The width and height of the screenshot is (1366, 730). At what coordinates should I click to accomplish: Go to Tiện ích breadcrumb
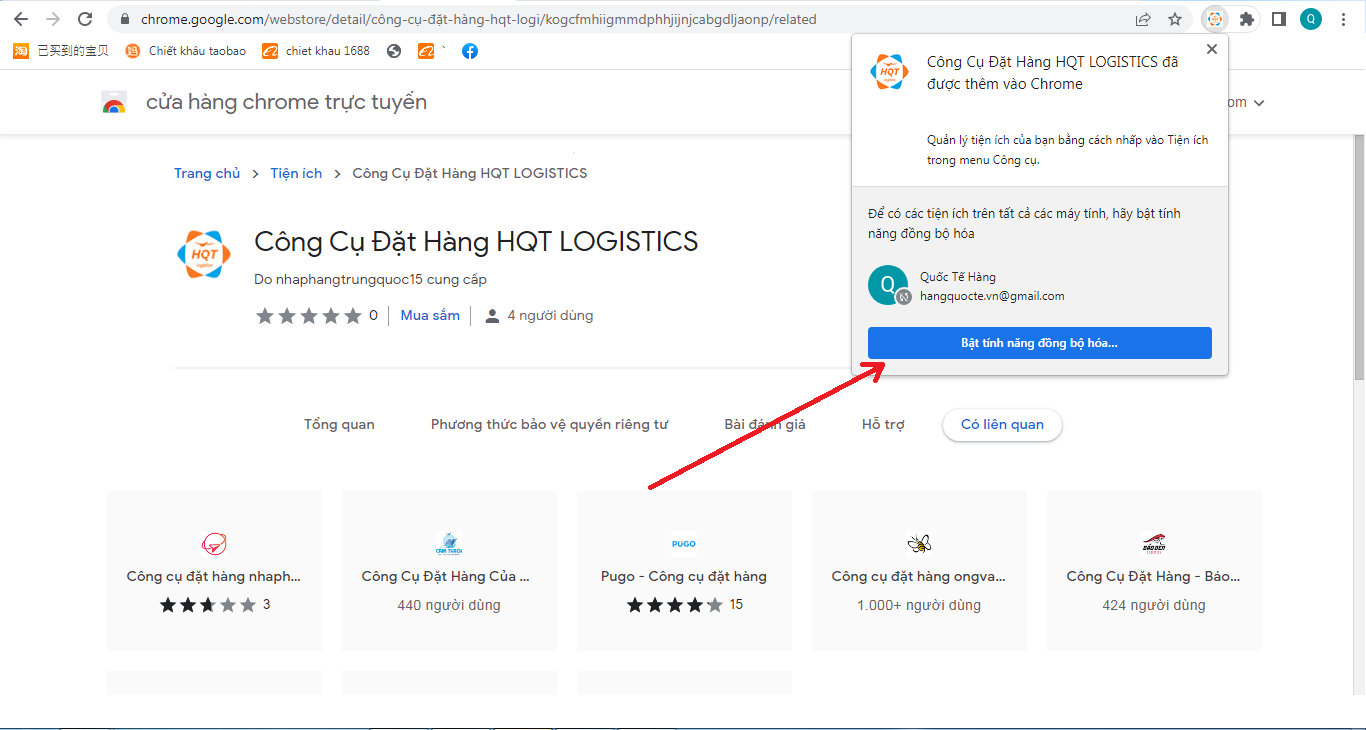[296, 173]
